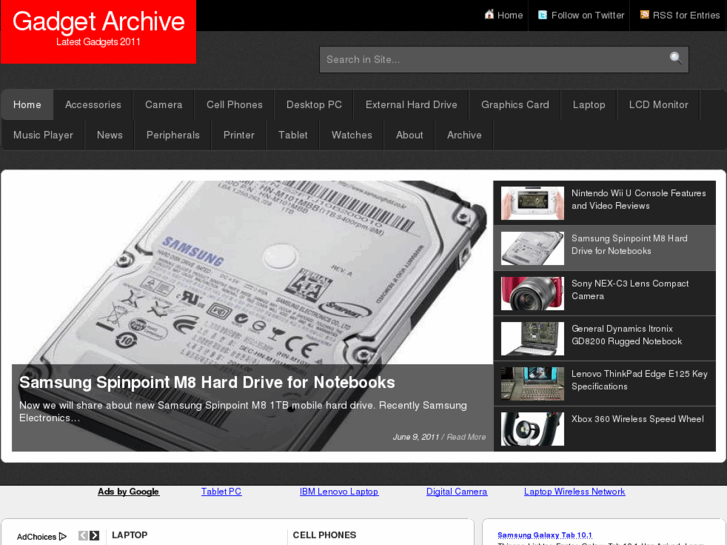Image resolution: width=727 pixels, height=545 pixels.
Task: Click the Home link in top bar
Action: 510,15
